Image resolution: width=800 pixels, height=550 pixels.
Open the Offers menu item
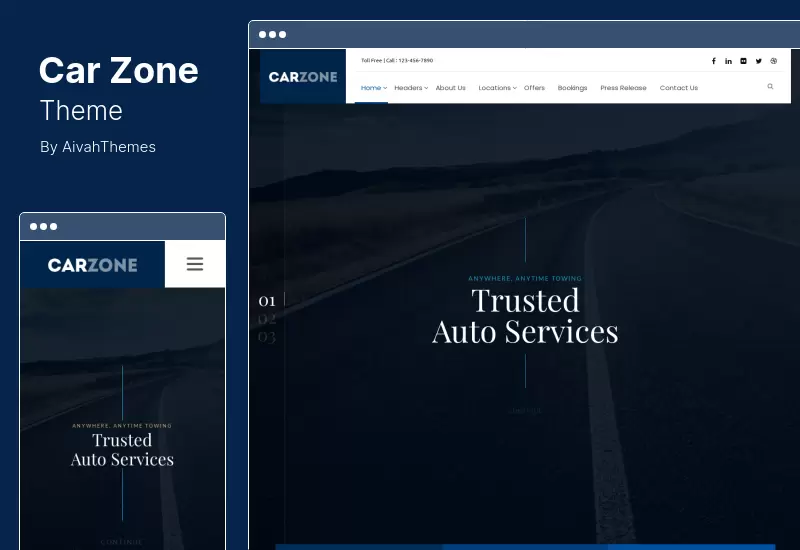[534, 88]
